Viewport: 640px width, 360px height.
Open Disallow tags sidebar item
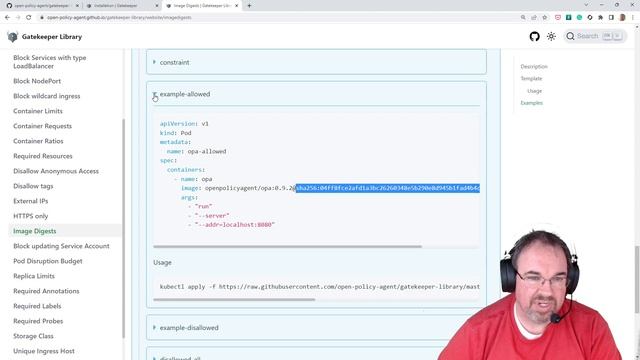tap(33, 186)
